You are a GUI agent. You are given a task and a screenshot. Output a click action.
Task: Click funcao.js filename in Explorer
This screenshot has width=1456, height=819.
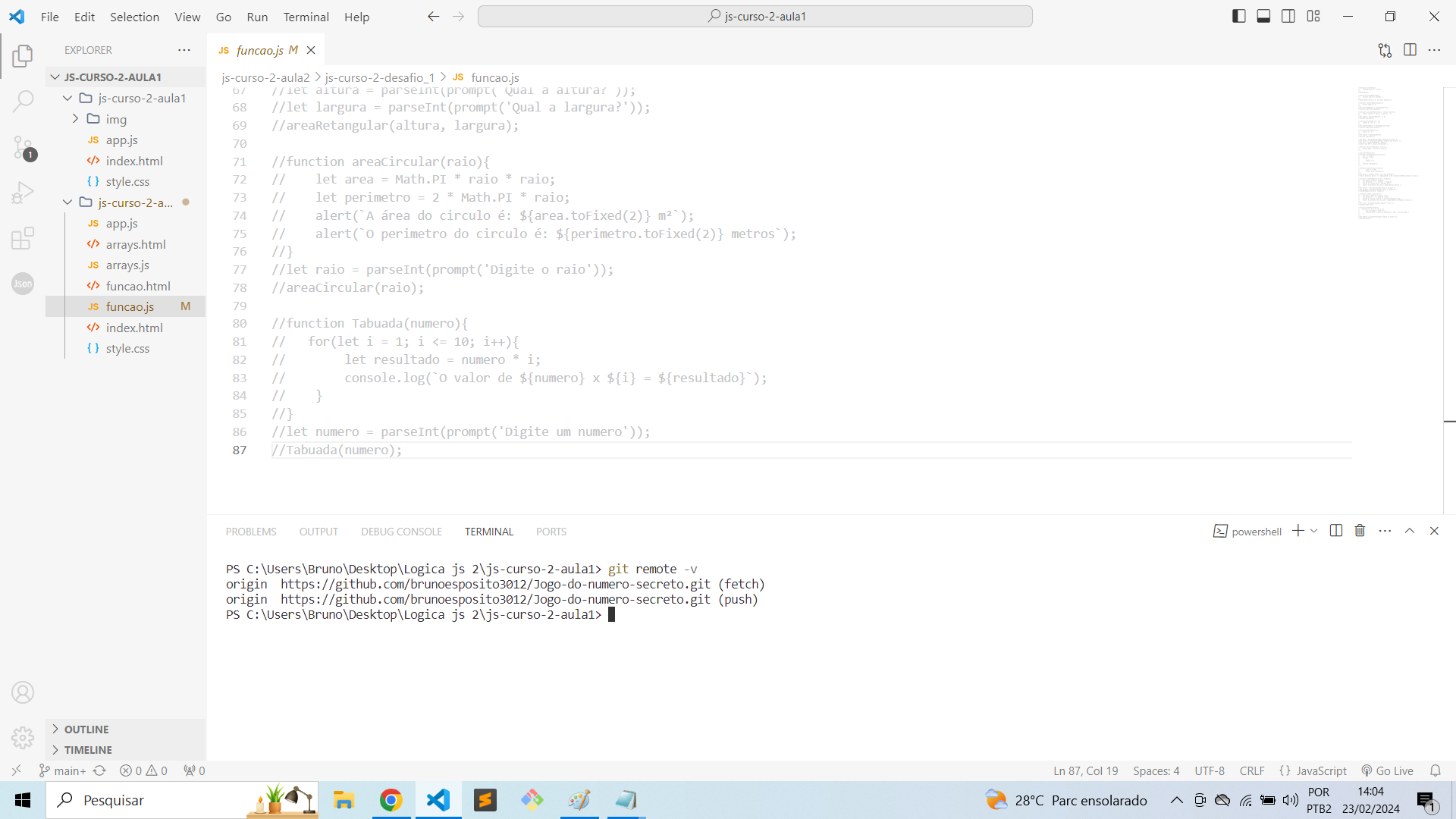pos(129,306)
